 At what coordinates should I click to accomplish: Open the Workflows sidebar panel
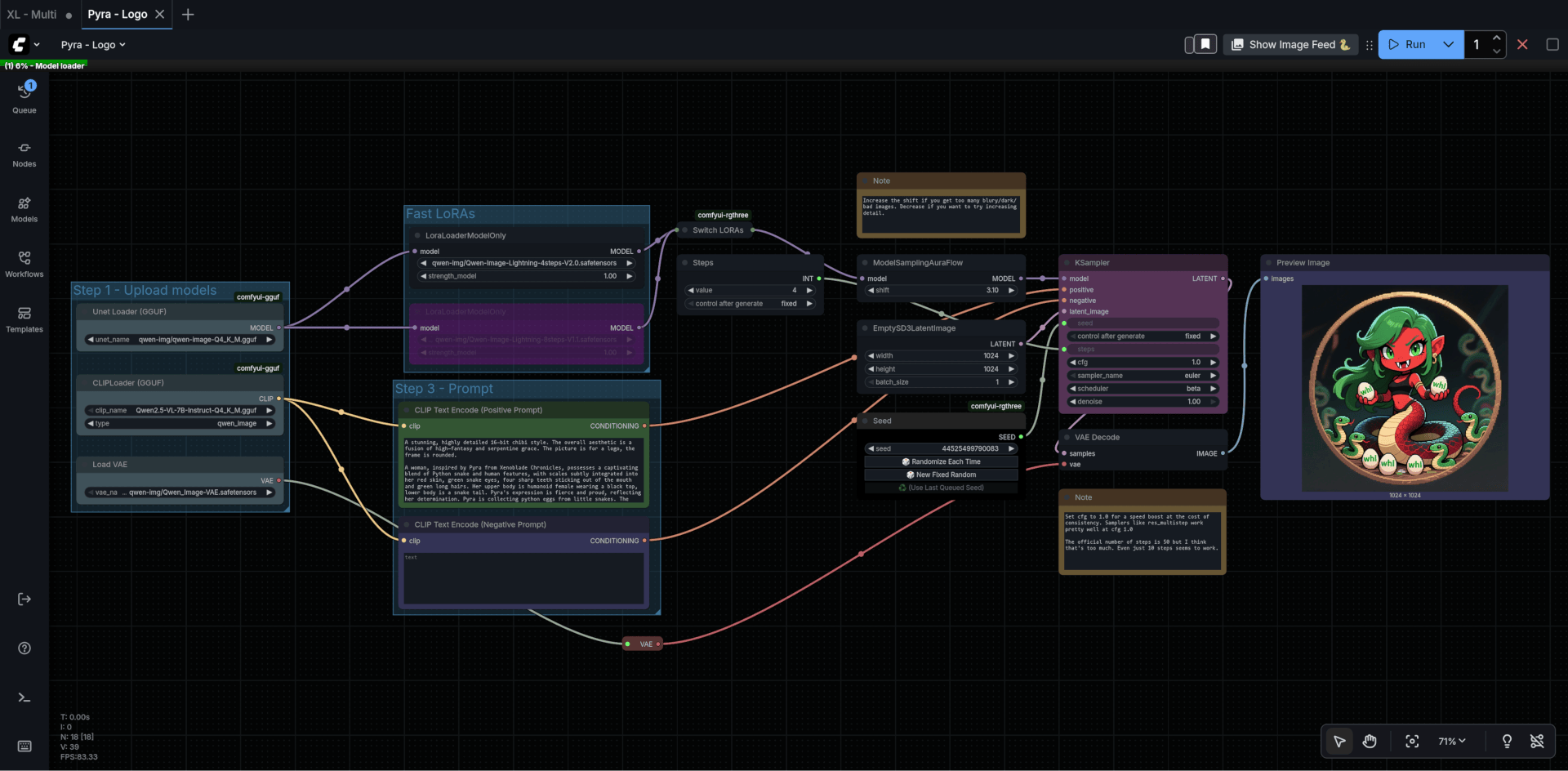coord(24,263)
